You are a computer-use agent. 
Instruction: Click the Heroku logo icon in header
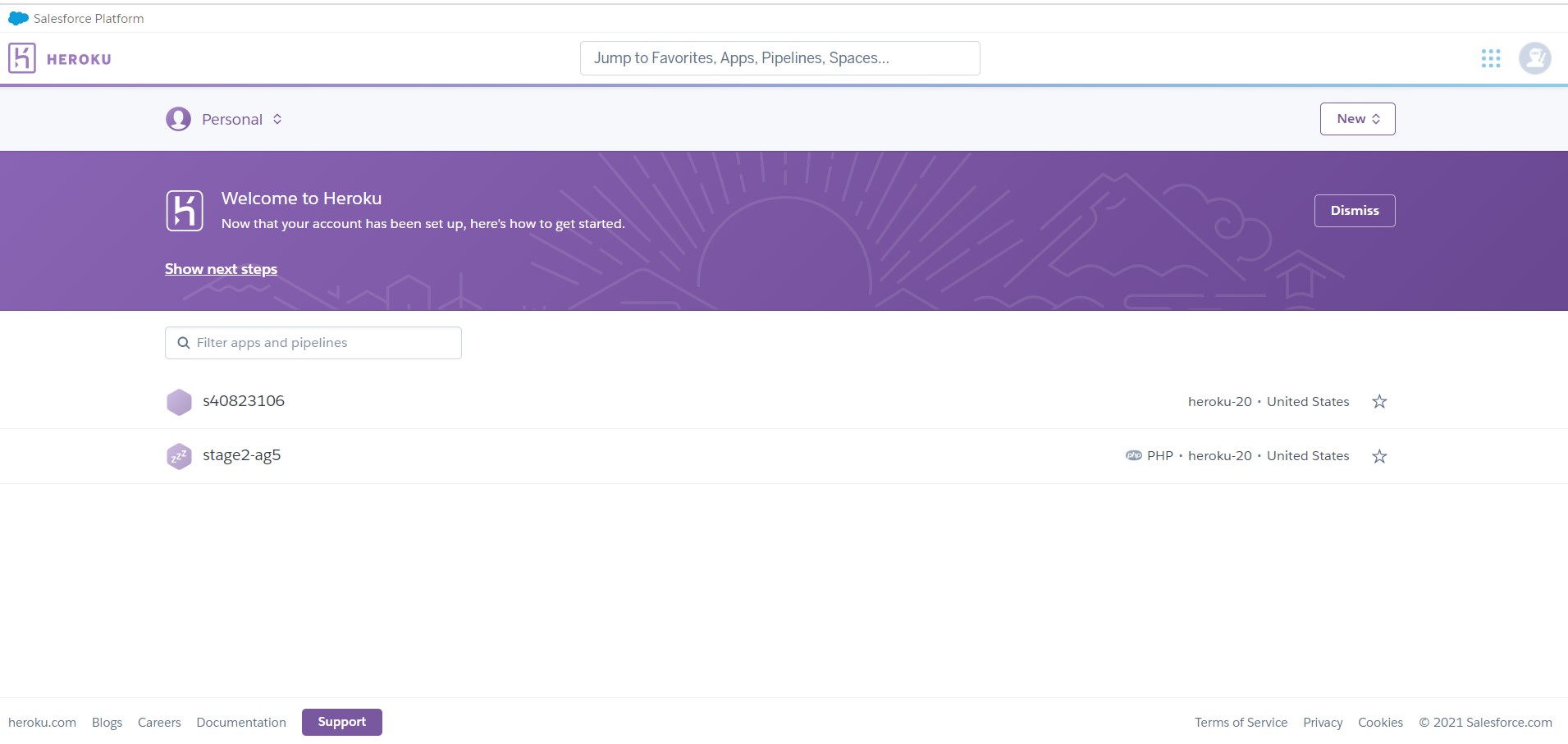pyautogui.click(x=22, y=58)
